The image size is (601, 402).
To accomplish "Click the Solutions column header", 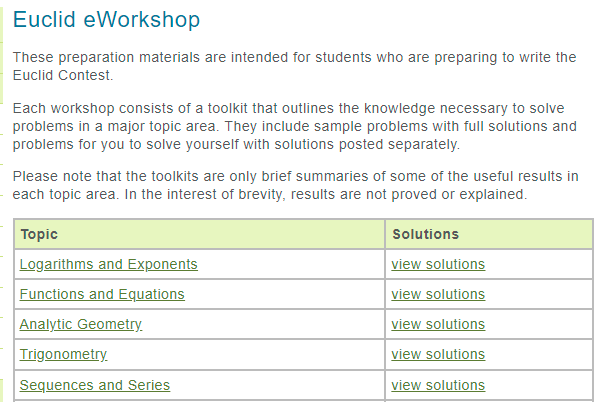I will [x=425, y=234].
